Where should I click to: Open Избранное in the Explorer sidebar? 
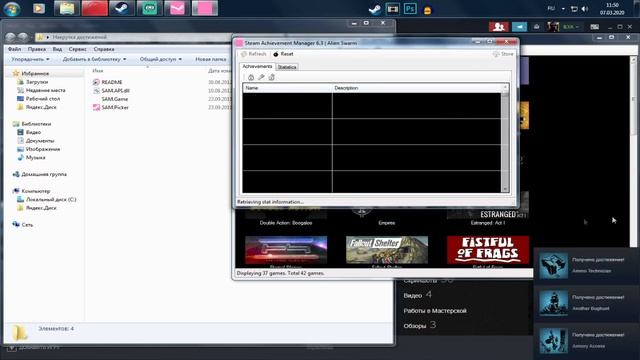[x=31, y=73]
